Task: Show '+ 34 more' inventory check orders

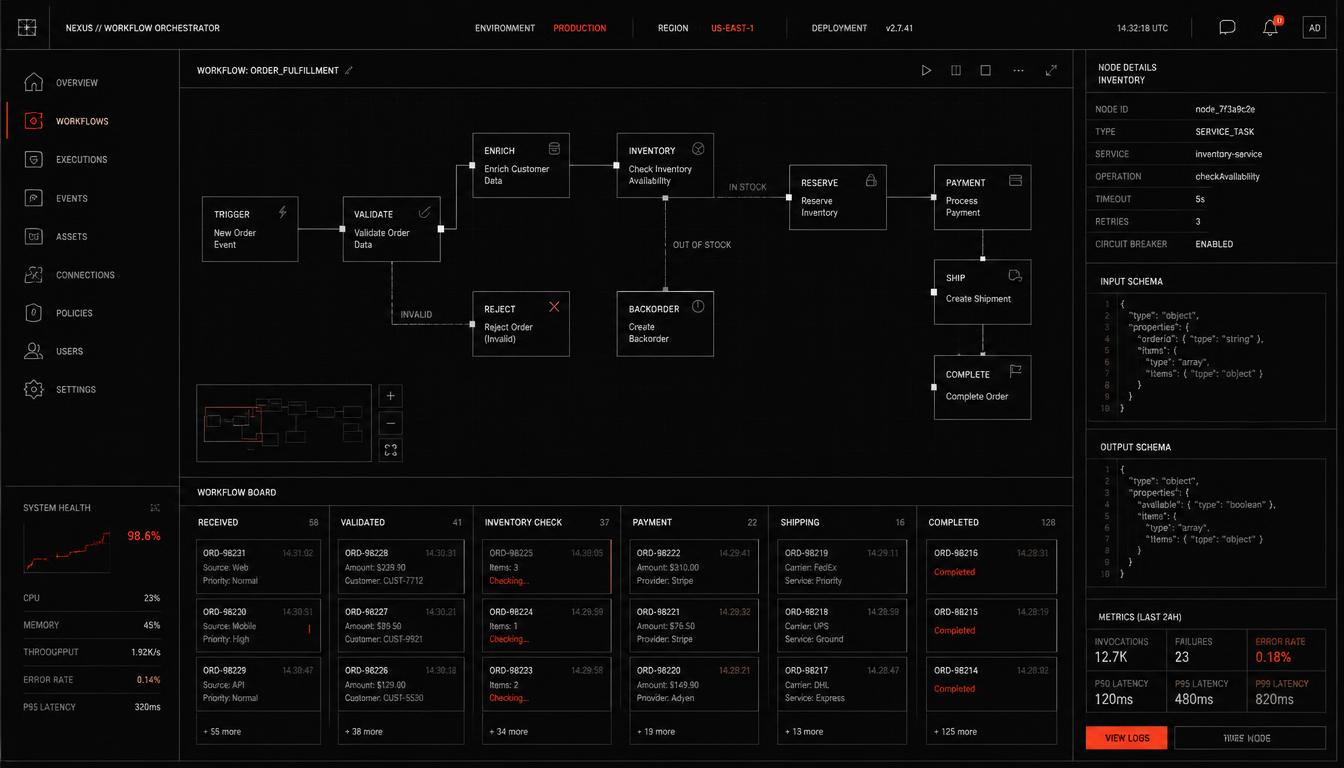Action: pos(509,731)
